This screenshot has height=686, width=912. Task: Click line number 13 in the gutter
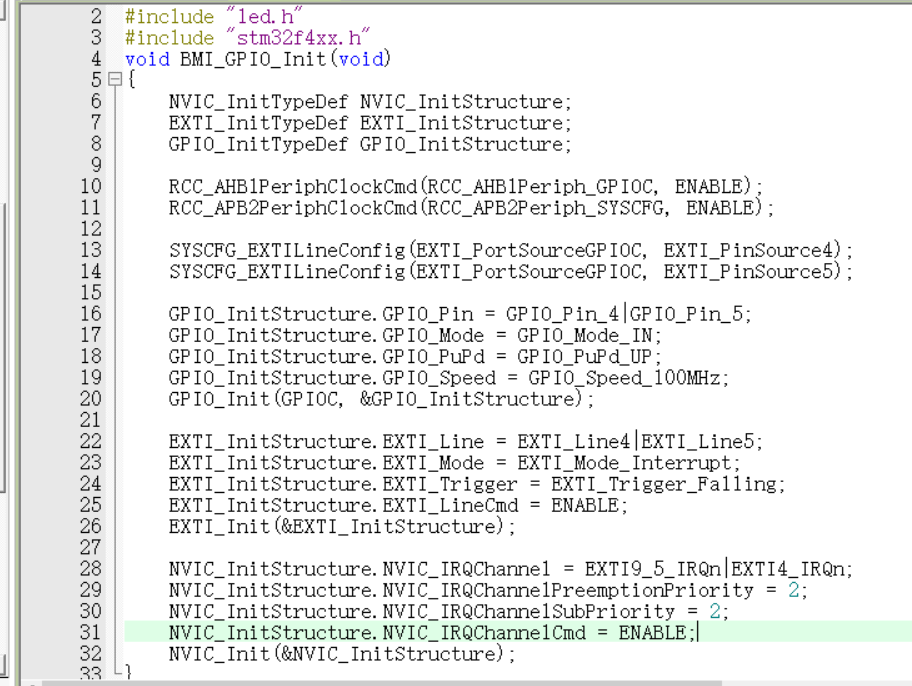tap(91, 250)
